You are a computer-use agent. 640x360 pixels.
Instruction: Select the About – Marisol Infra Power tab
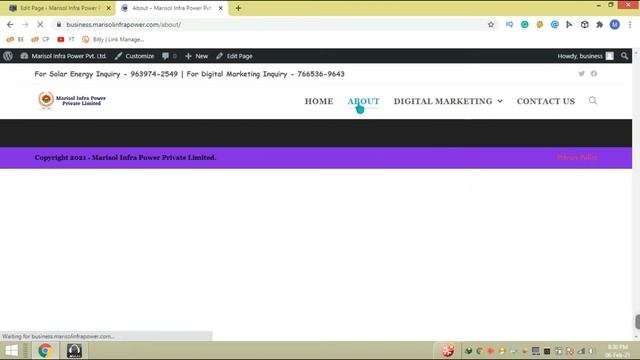pyautogui.click(x=171, y=8)
